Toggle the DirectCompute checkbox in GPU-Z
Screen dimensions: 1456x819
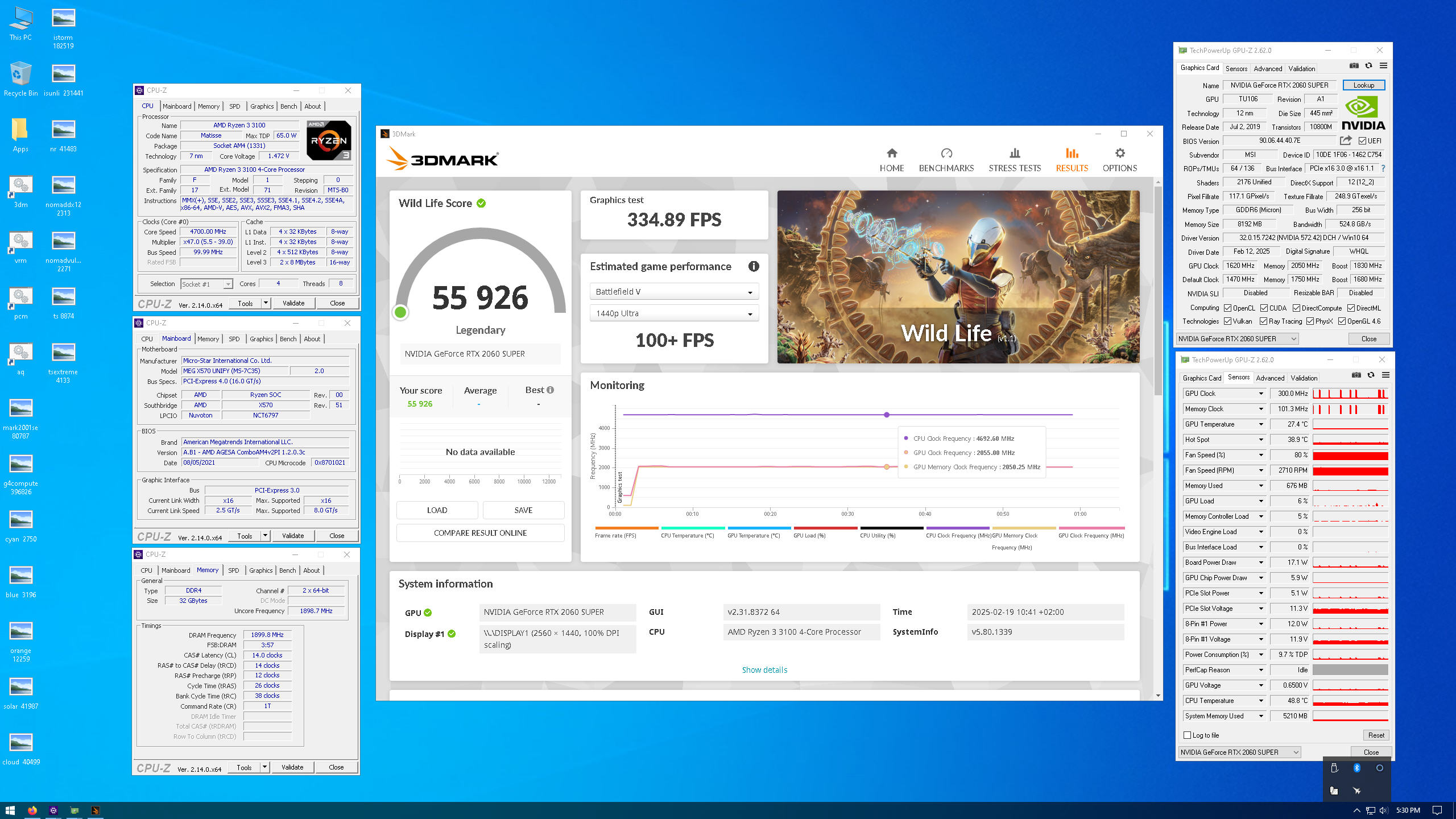pos(1296,308)
